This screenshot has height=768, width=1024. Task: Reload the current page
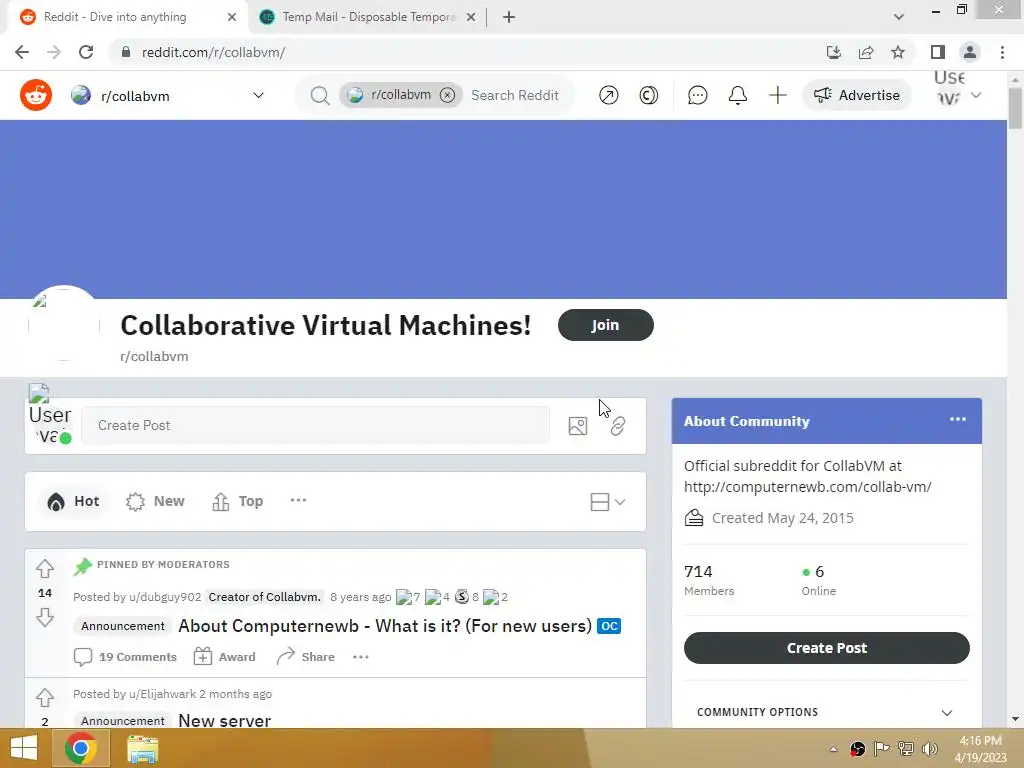pos(86,52)
